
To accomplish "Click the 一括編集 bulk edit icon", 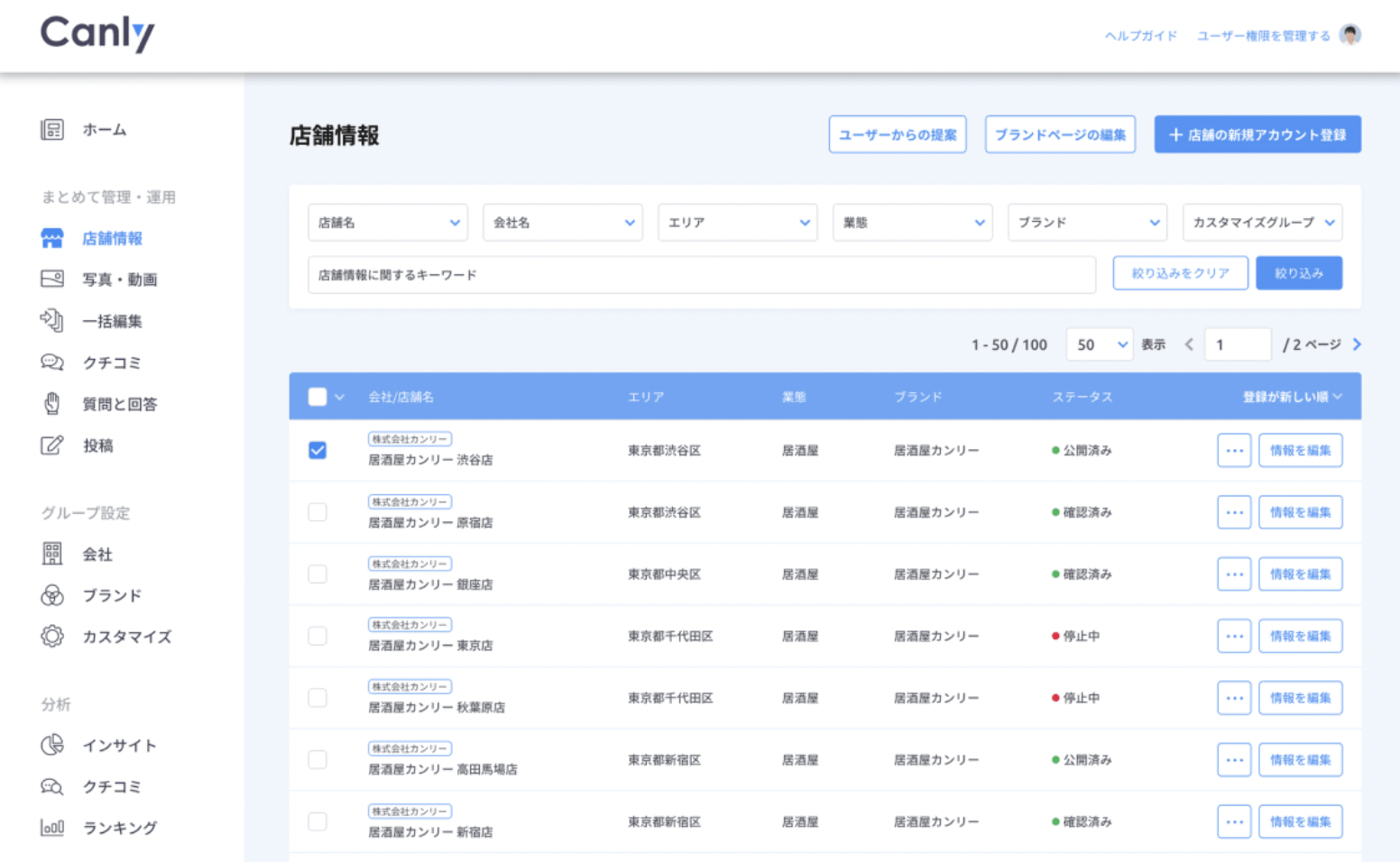I will point(52,321).
